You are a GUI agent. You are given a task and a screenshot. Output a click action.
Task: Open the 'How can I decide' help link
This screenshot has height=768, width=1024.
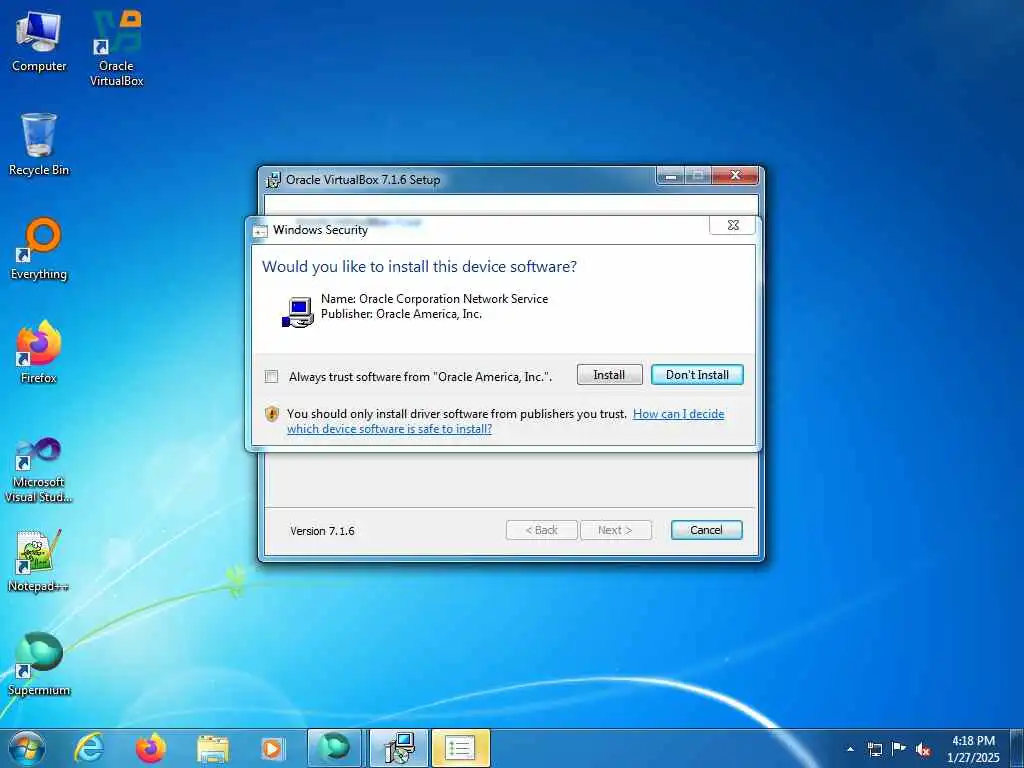click(x=679, y=413)
